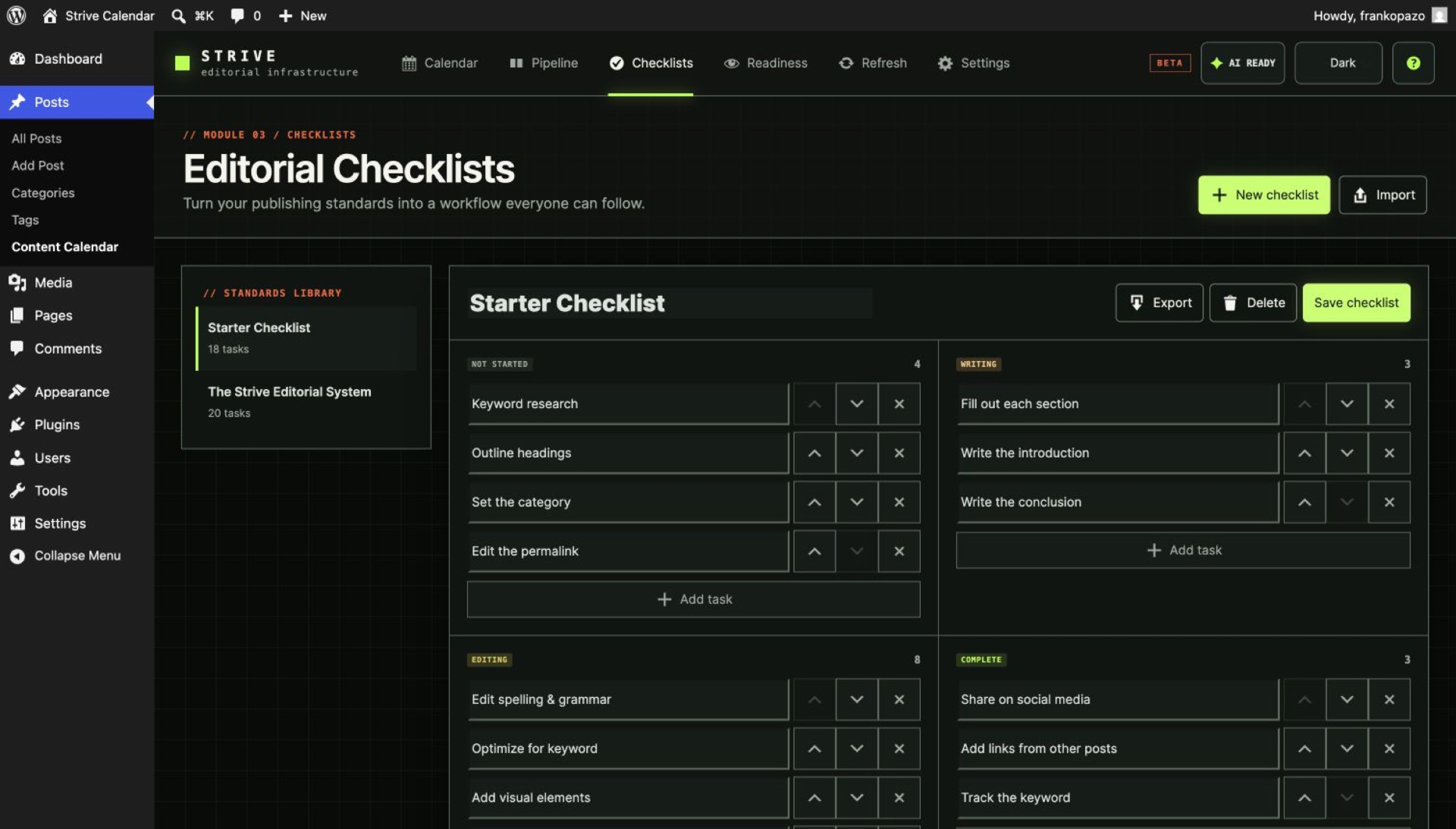Open All Posts submenu link
The height and width of the screenshot is (829, 1456).
tap(36, 138)
